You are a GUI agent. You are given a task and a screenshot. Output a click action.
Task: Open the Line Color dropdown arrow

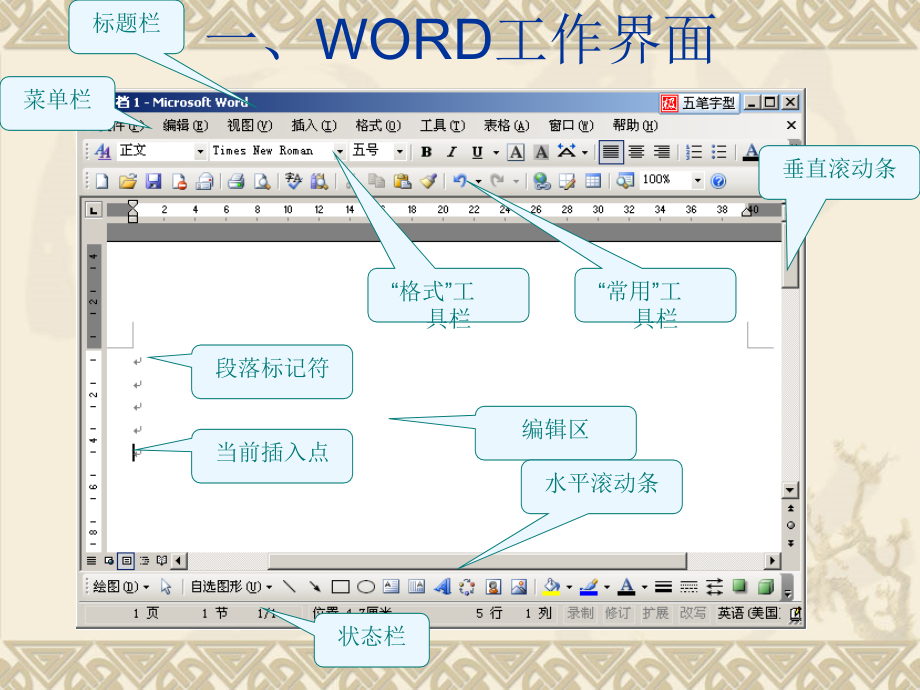(x=607, y=587)
